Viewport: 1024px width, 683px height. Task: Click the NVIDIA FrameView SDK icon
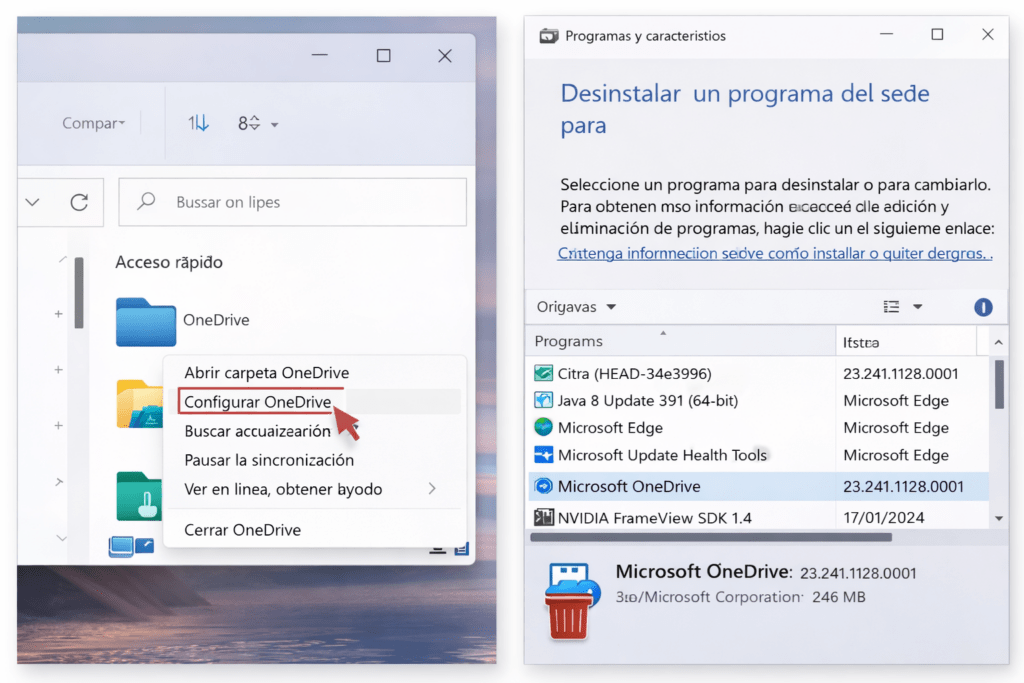coord(543,517)
